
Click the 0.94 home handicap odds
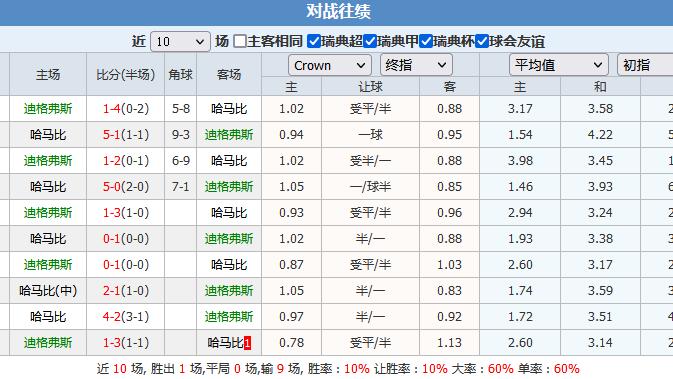[291, 135]
